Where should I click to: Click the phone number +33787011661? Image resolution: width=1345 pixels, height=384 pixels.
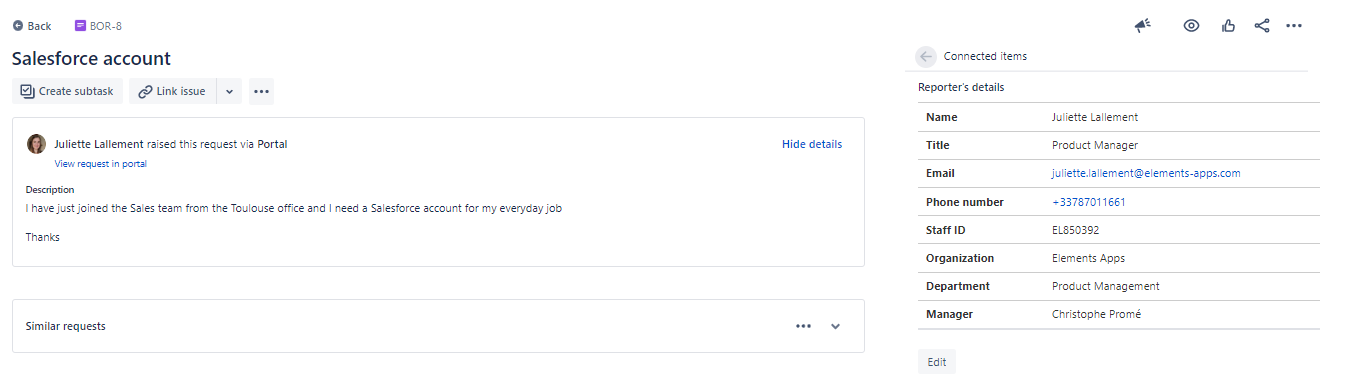click(x=1089, y=202)
